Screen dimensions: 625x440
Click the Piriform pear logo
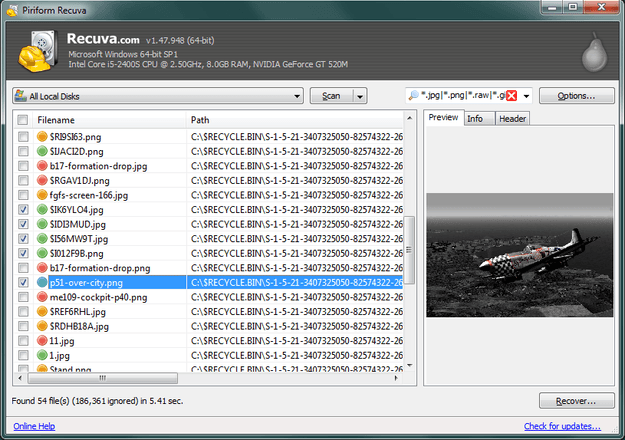pos(595,53)
